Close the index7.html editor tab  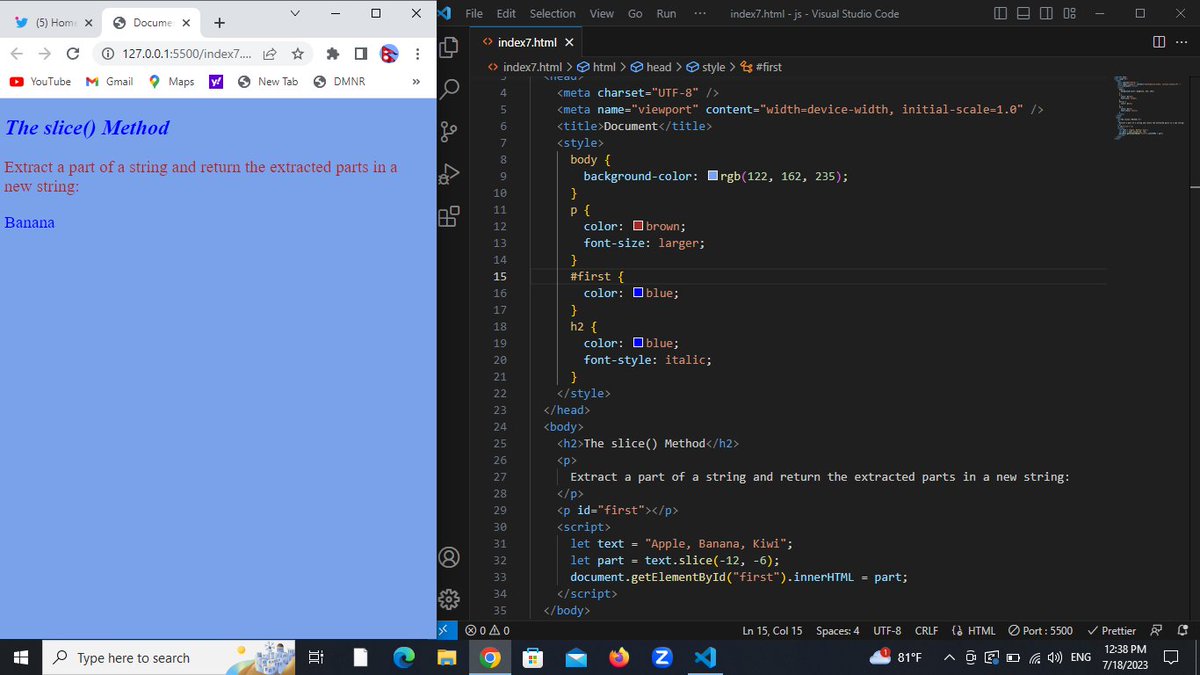(569, 42)
